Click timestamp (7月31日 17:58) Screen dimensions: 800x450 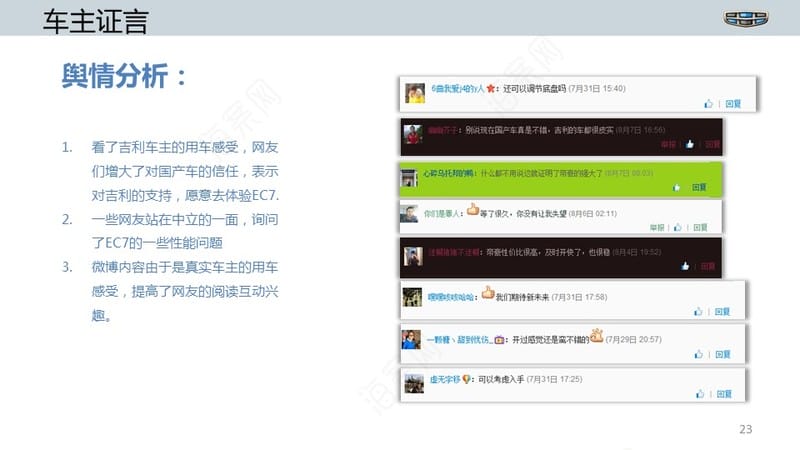click(x=579, y=297)
